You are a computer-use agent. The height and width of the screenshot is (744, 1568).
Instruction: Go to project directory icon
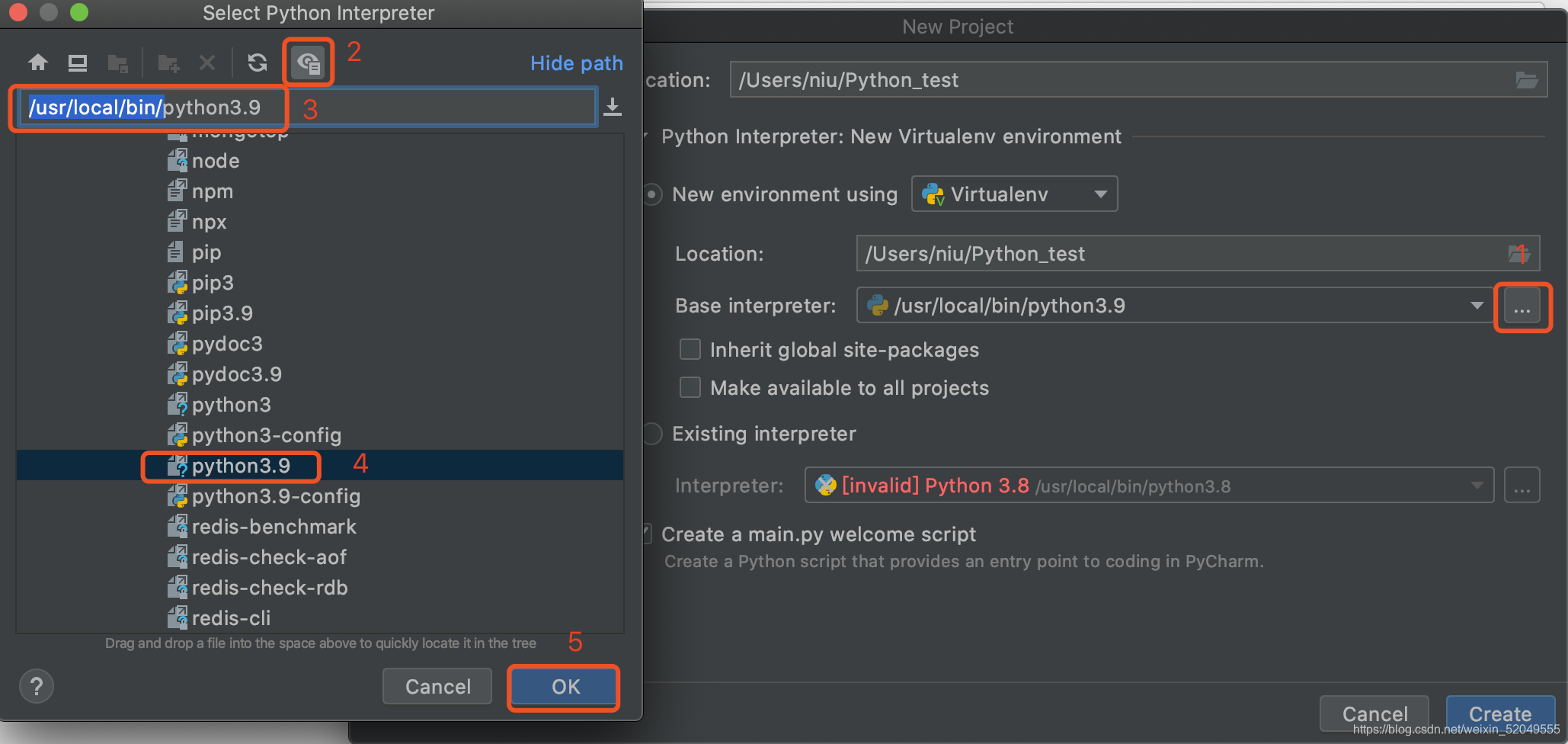tap(117, 63)
